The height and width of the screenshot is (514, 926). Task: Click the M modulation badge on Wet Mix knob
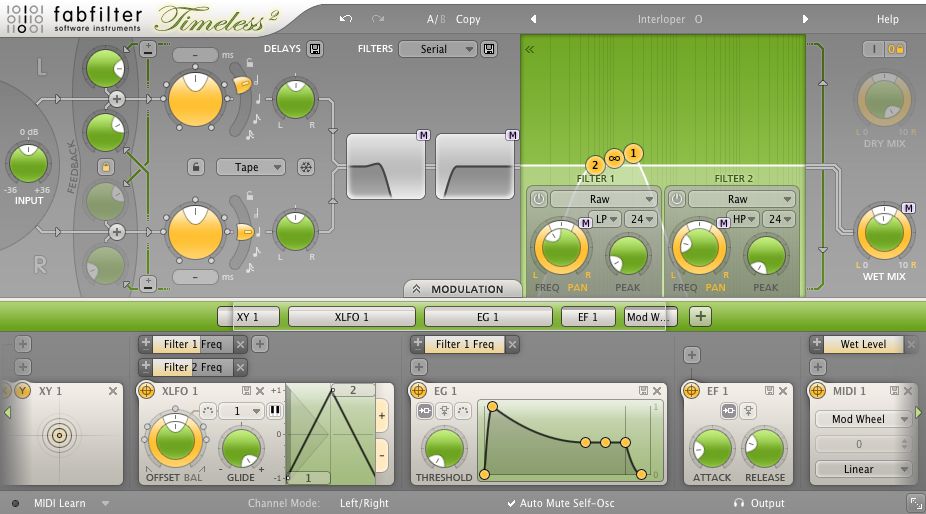tap(908, 208)
